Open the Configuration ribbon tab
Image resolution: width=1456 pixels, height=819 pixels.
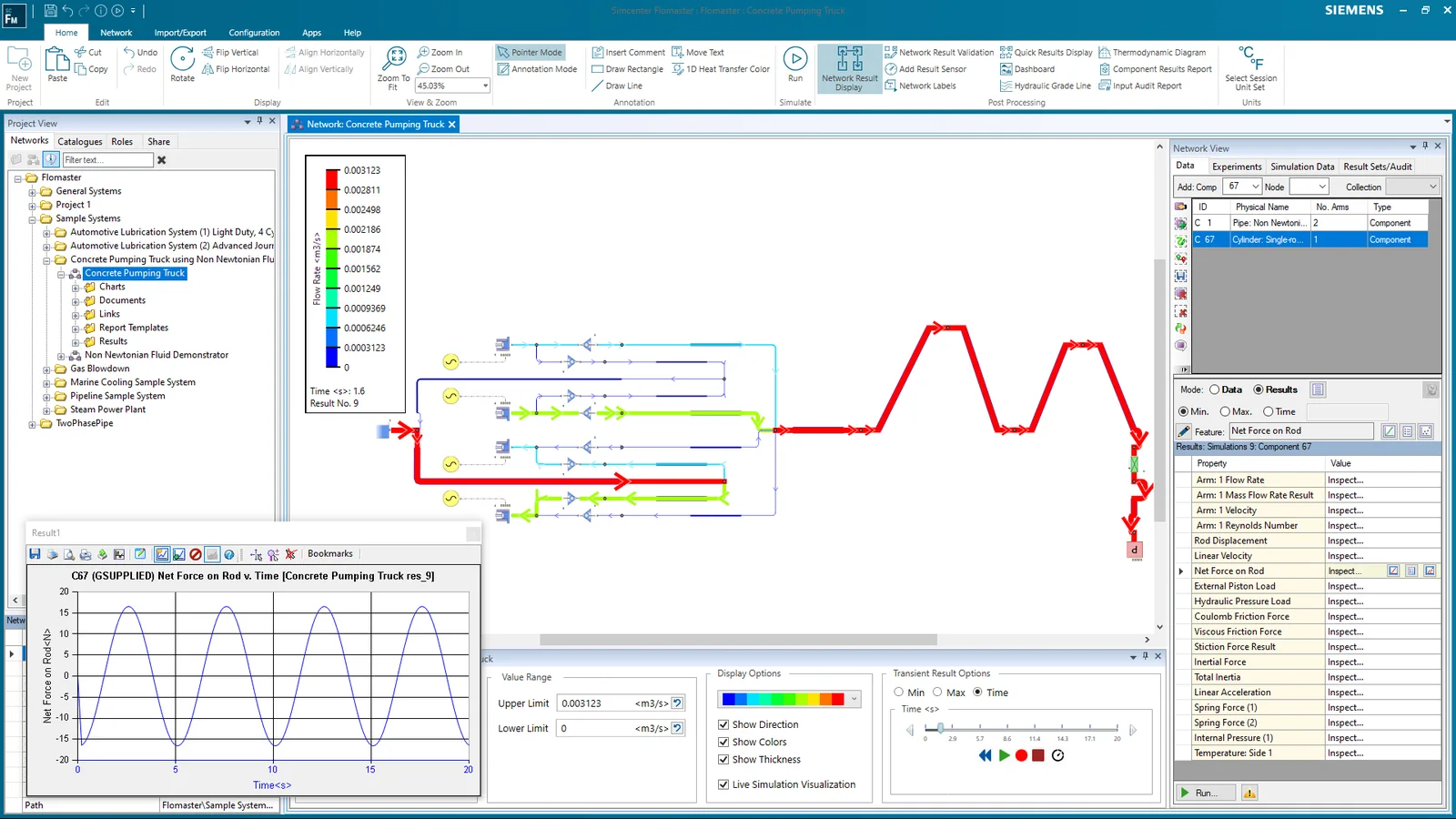click(254, 33)
